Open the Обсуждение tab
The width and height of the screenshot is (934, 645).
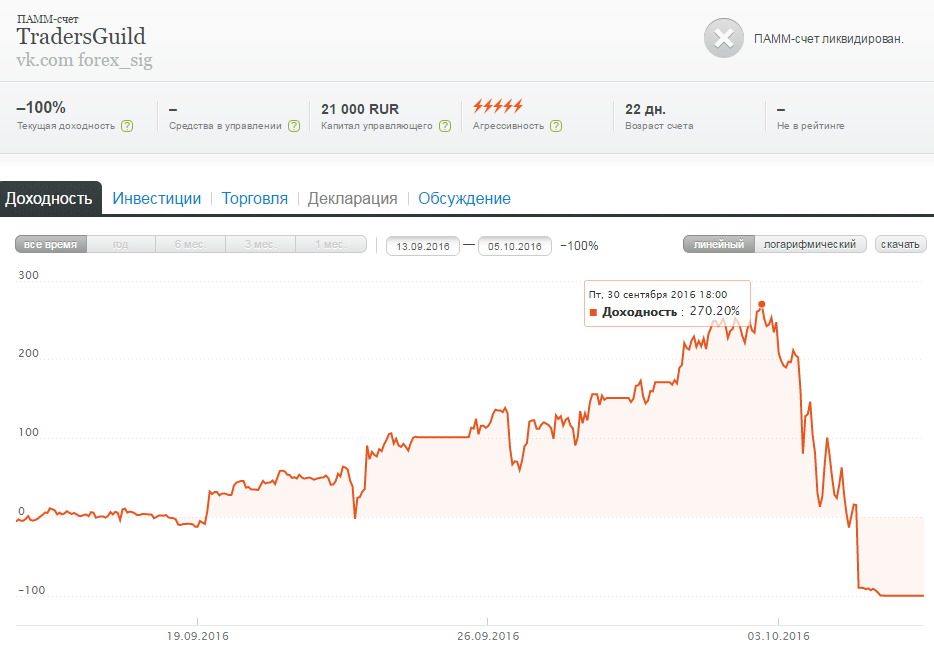(x=464, y=198)
